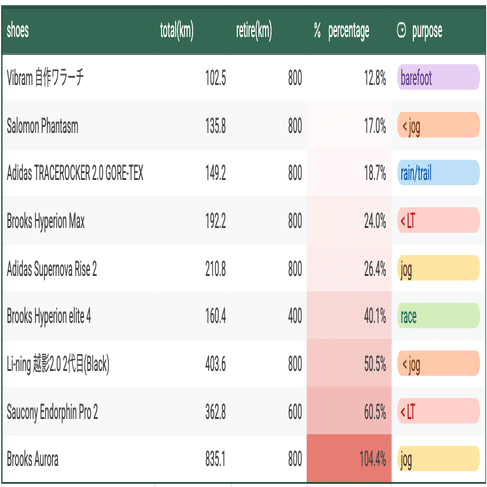The height and width of the screenshot is (487, 487).
Task: Click total value 210.8
Action: 216,269
